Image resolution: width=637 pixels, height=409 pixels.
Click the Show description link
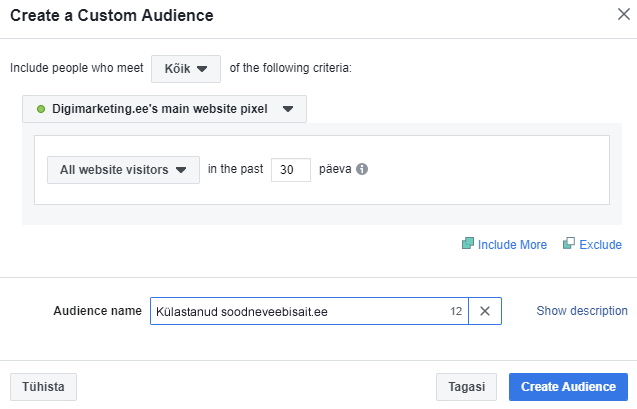tap(582, 311)
